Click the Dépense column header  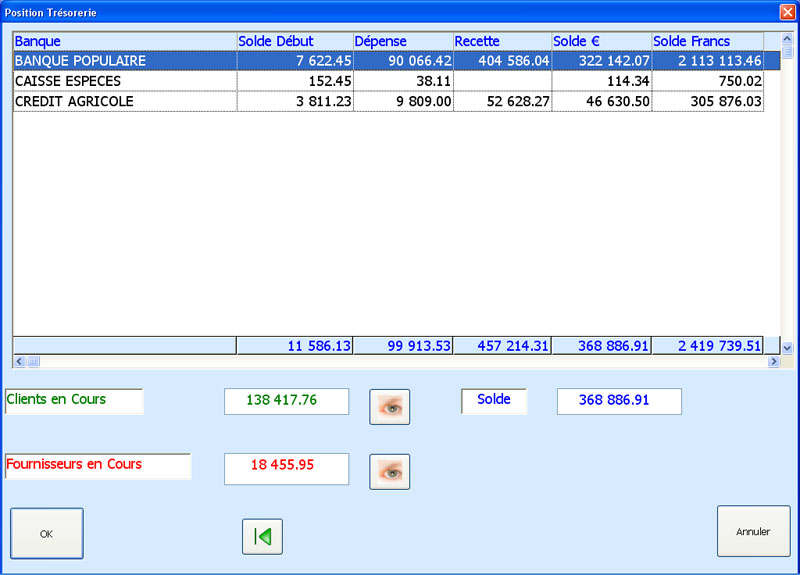[402, 41]
